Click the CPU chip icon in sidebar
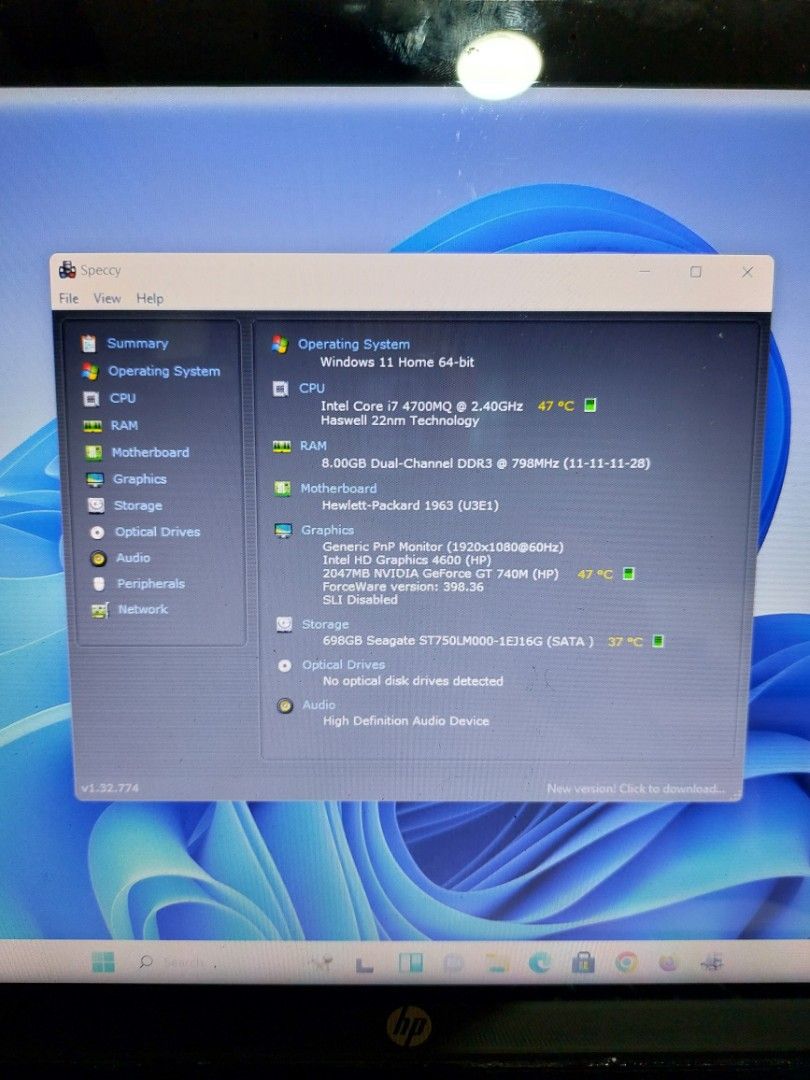The image size is (810, 1080). (91, 398)
